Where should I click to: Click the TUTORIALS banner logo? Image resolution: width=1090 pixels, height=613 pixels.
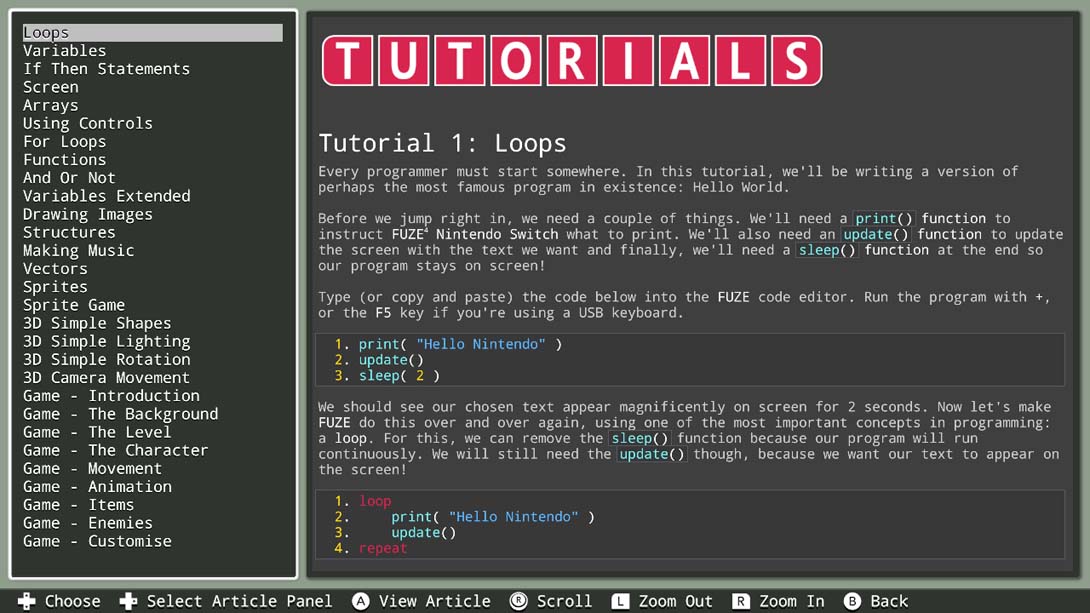[x=572, y=61]
